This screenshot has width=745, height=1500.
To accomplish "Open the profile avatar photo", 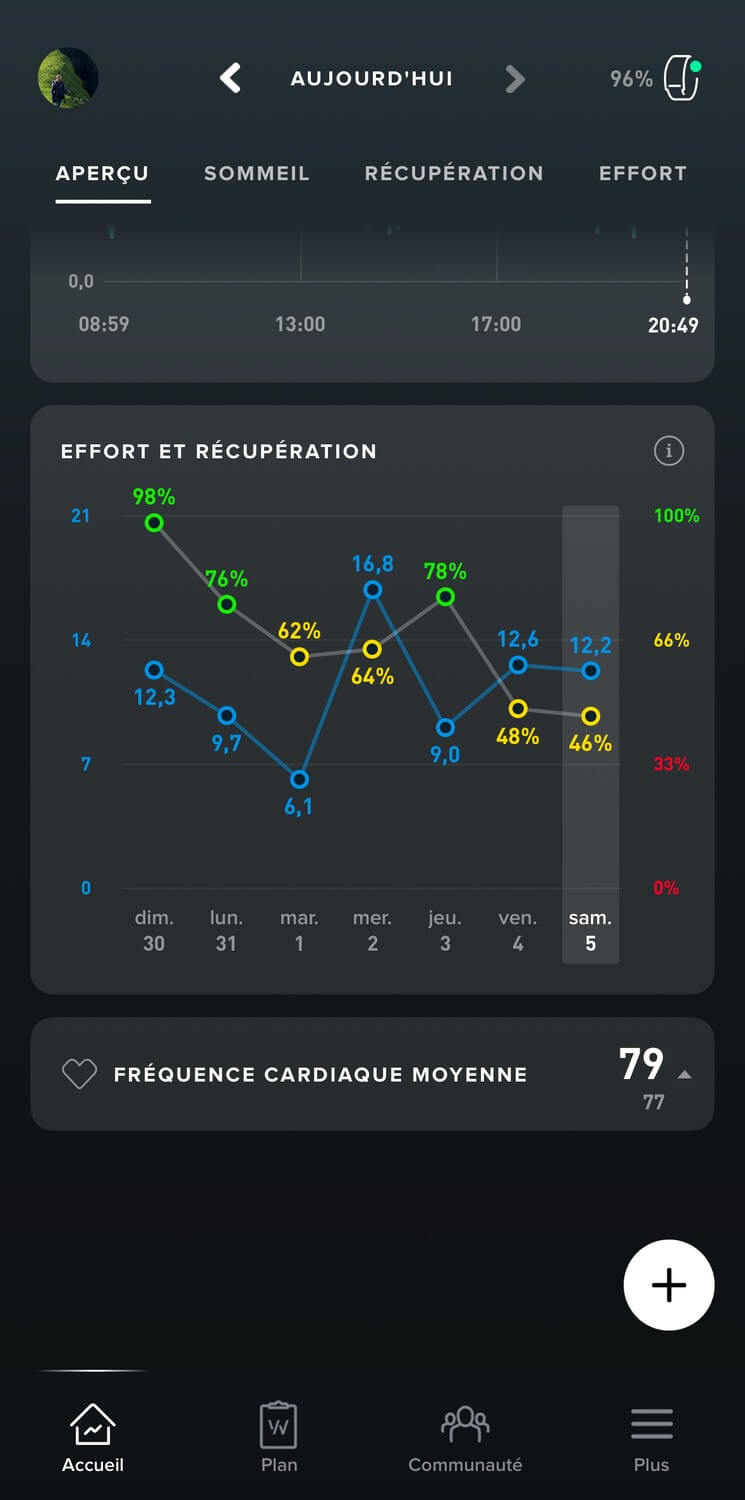I will coord(68,78).
